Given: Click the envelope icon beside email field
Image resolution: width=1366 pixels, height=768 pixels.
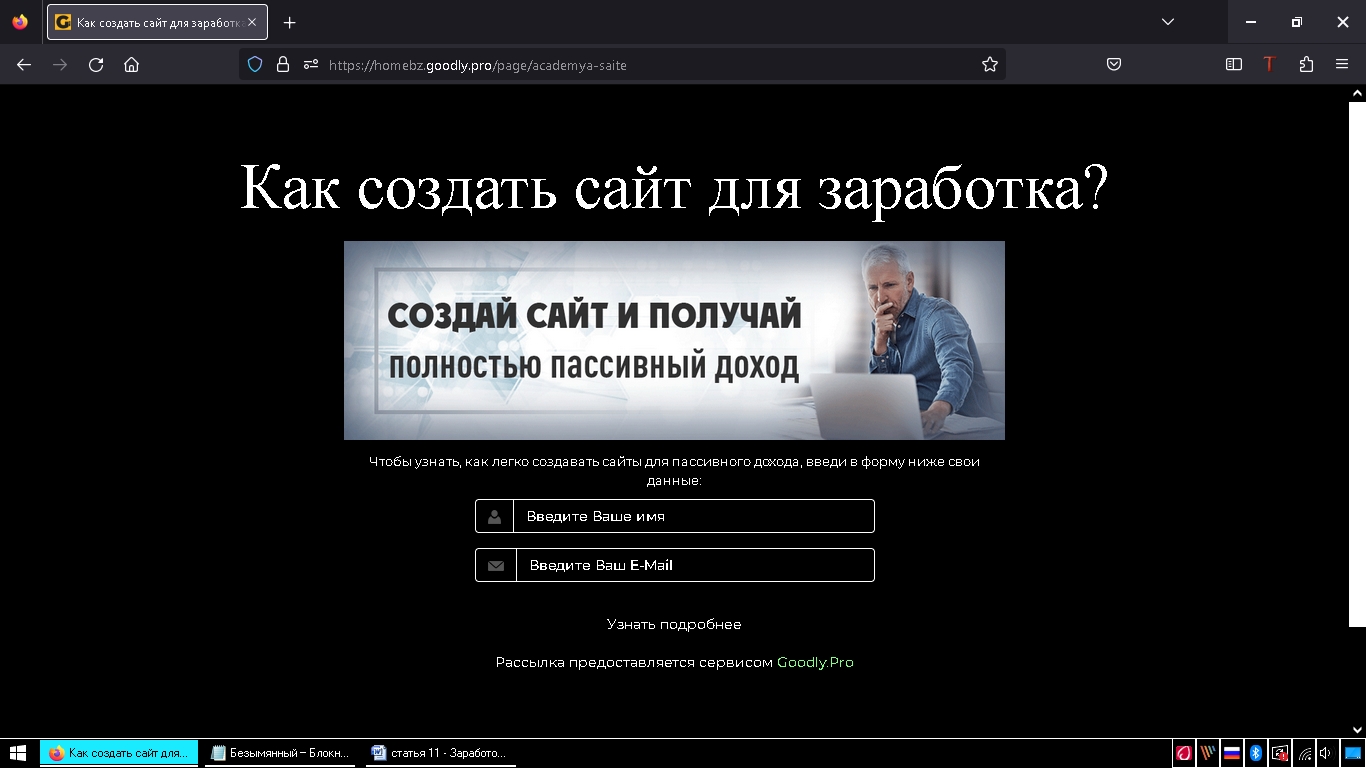Looking at the screenshot, I should coord(496,565).
